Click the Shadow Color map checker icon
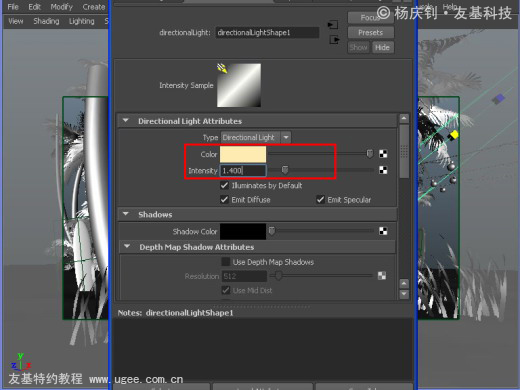This screenshot has height=390, width=520. click(383, 231)
